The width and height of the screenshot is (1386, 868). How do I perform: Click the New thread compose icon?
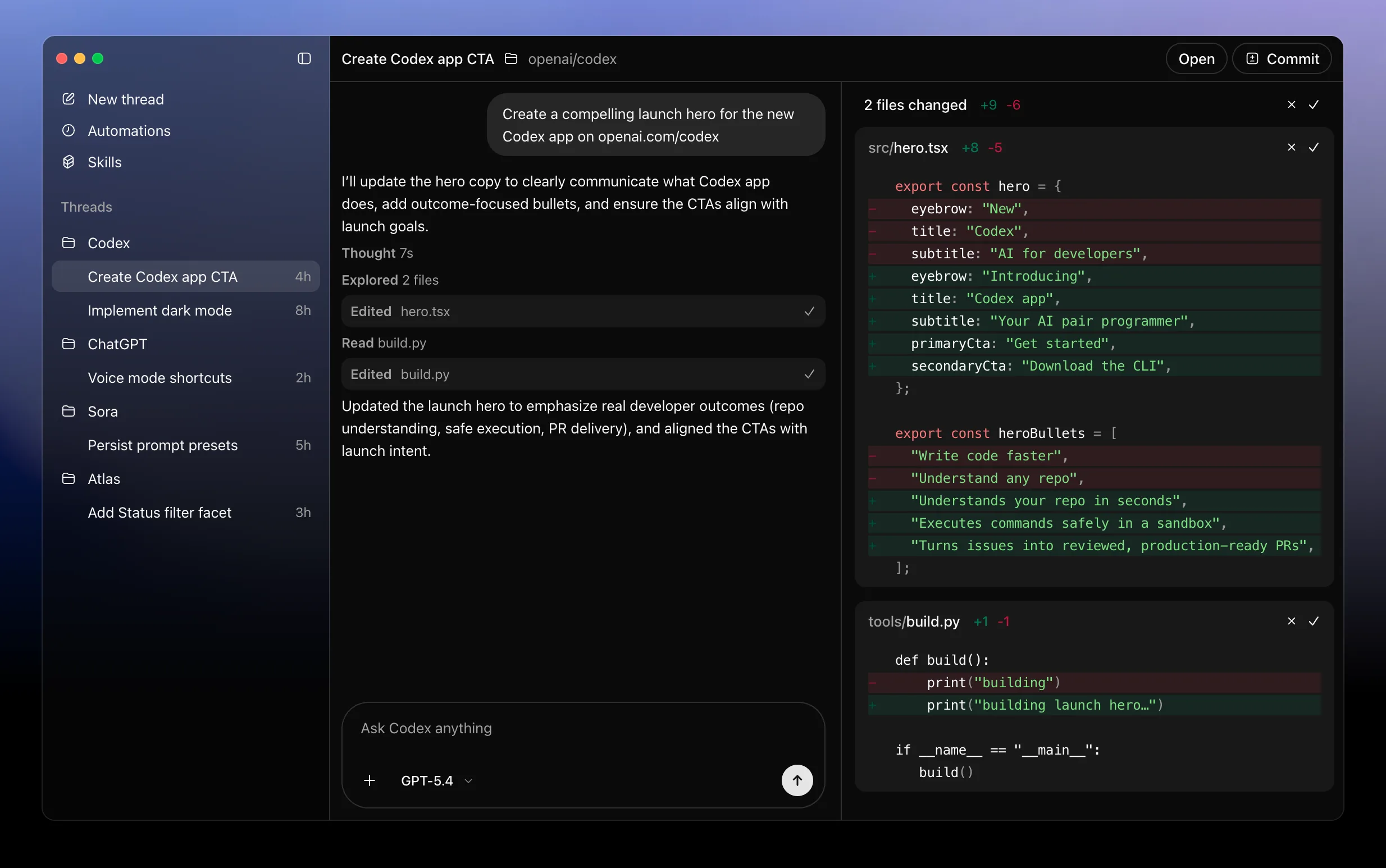click(69, 99)
